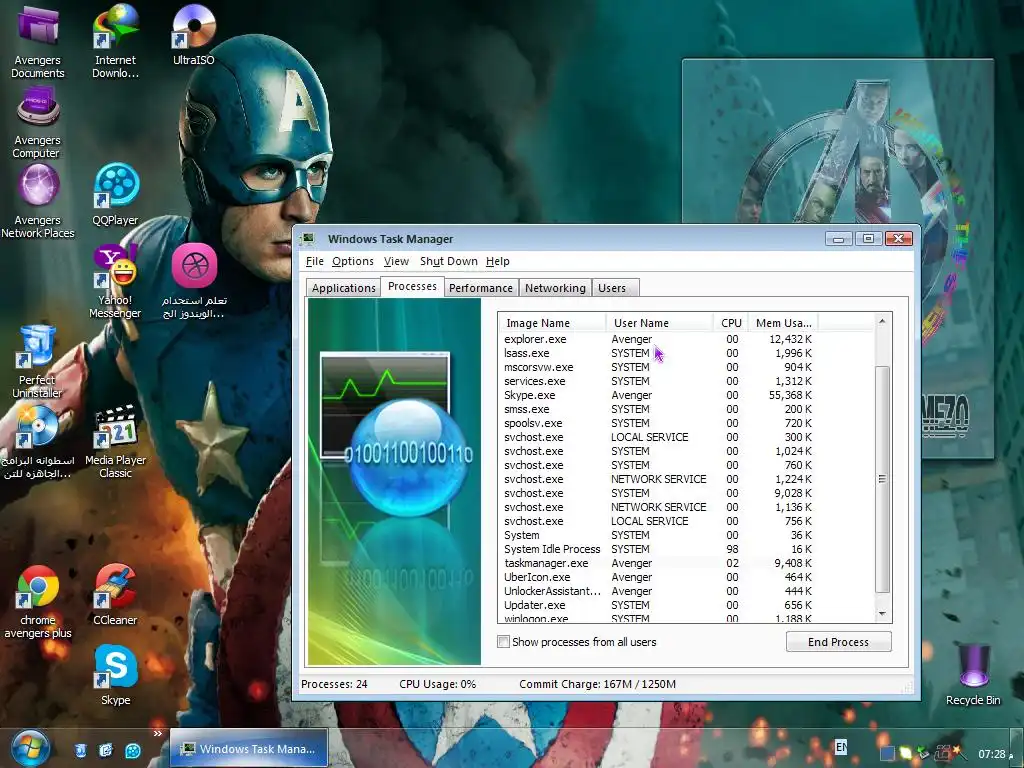1024x768 pixels.
Task: Open CCleaner desktop shortcut
Action: (116, 595)
